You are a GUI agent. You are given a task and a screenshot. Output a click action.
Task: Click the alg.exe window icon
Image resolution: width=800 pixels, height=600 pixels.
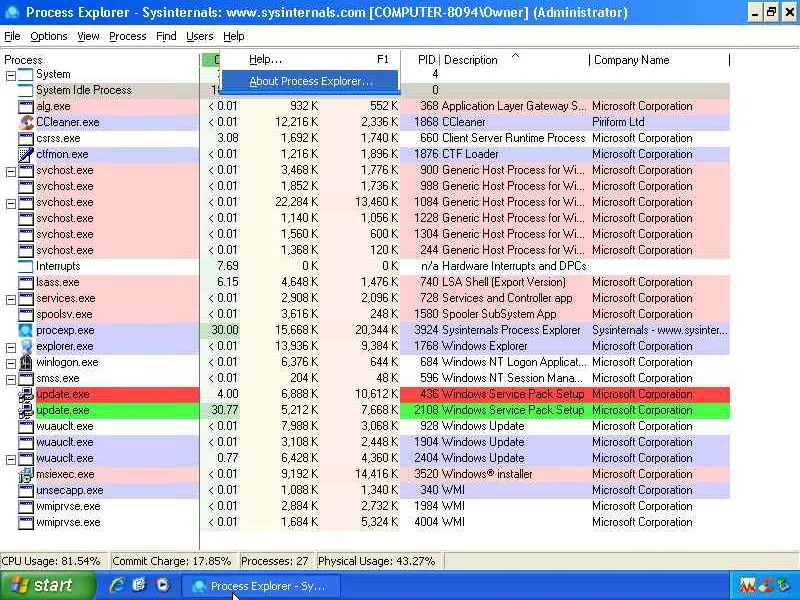26,107
